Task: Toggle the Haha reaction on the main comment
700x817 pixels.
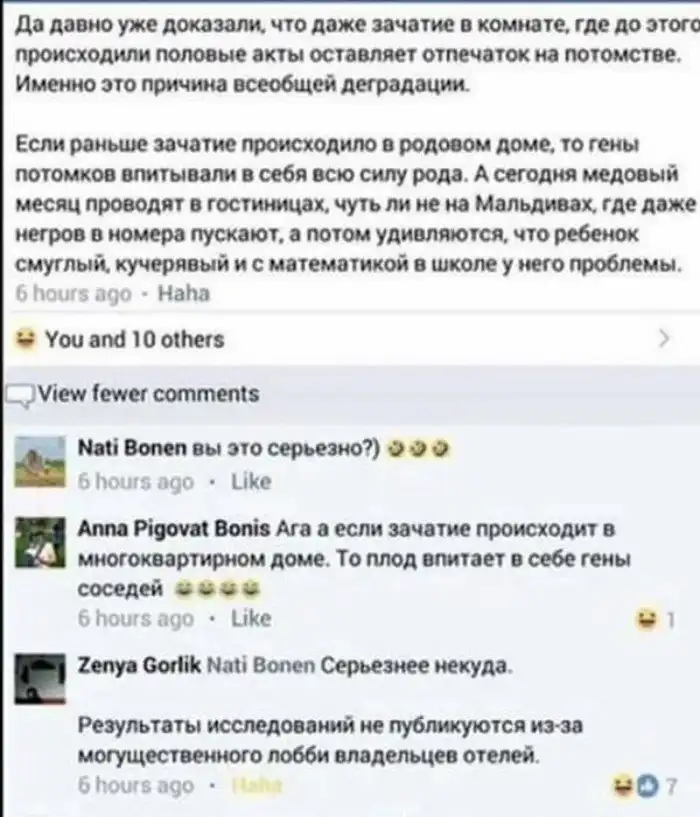Action: (183, 294)
